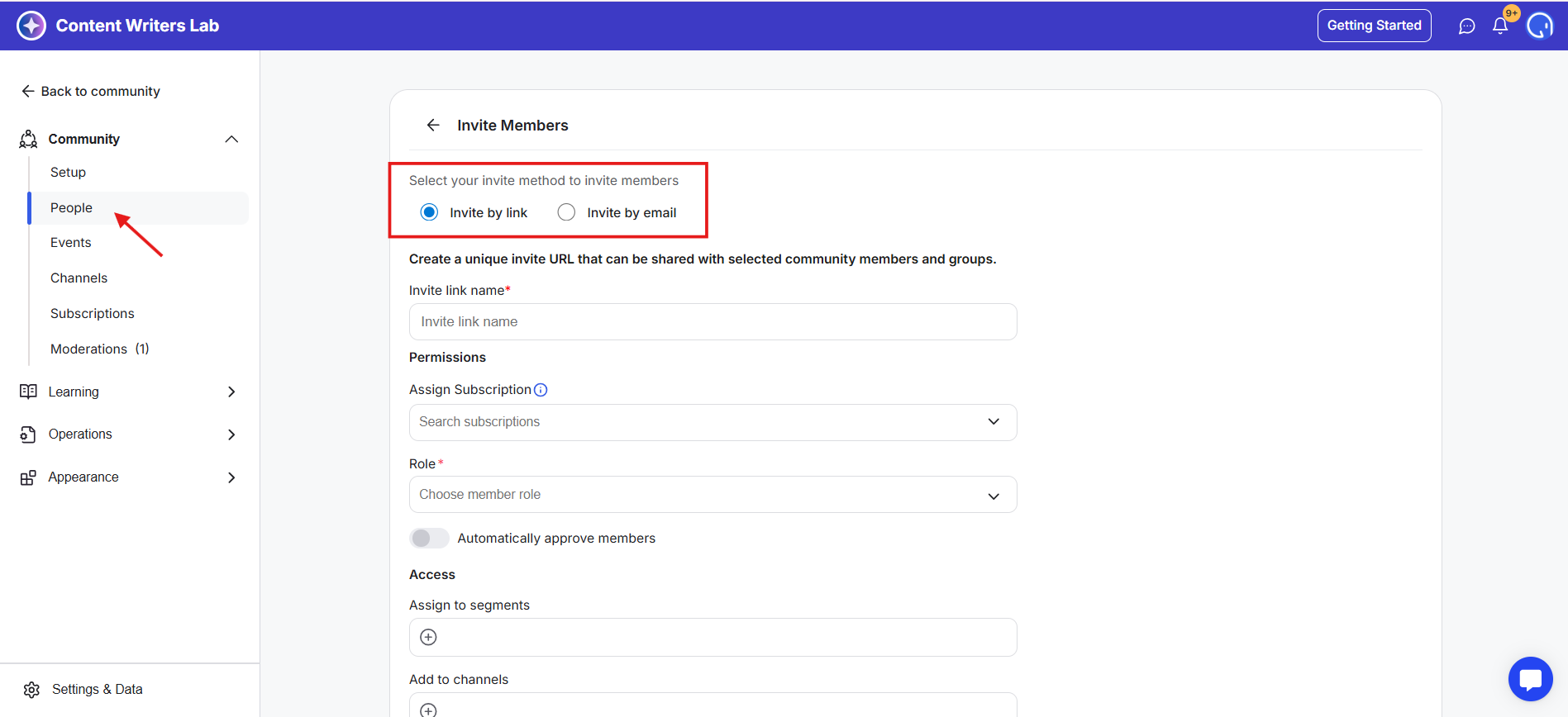Viewport: 1568px width, 717px height.
Task: Open the Search subscriptions dropdown
Action: (x=713, y=422)
